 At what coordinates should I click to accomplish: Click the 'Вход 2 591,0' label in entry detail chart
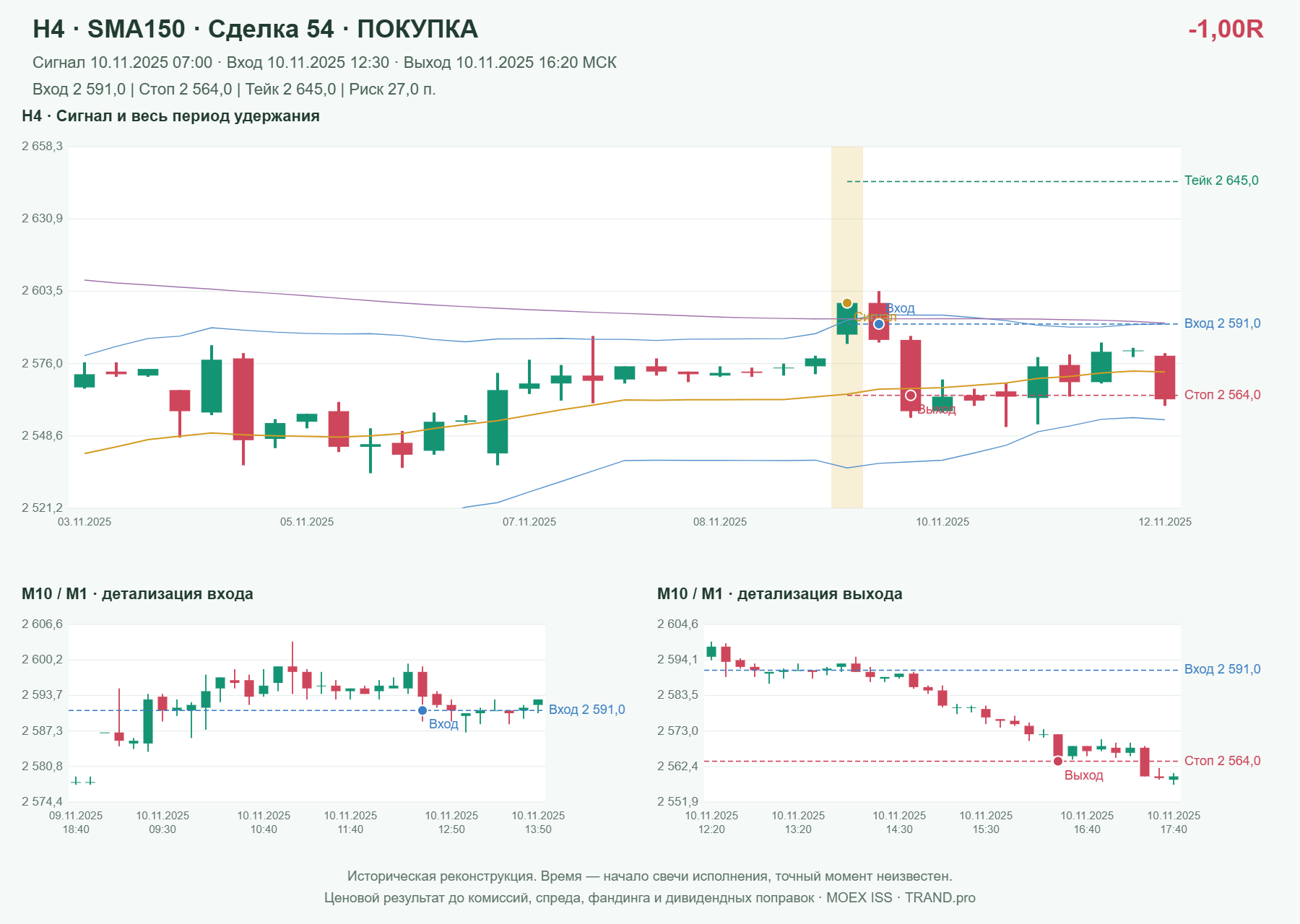pos(586,710)
